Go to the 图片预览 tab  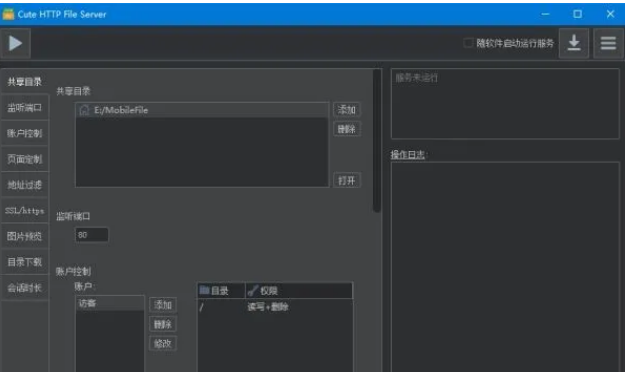click(25, 236)
